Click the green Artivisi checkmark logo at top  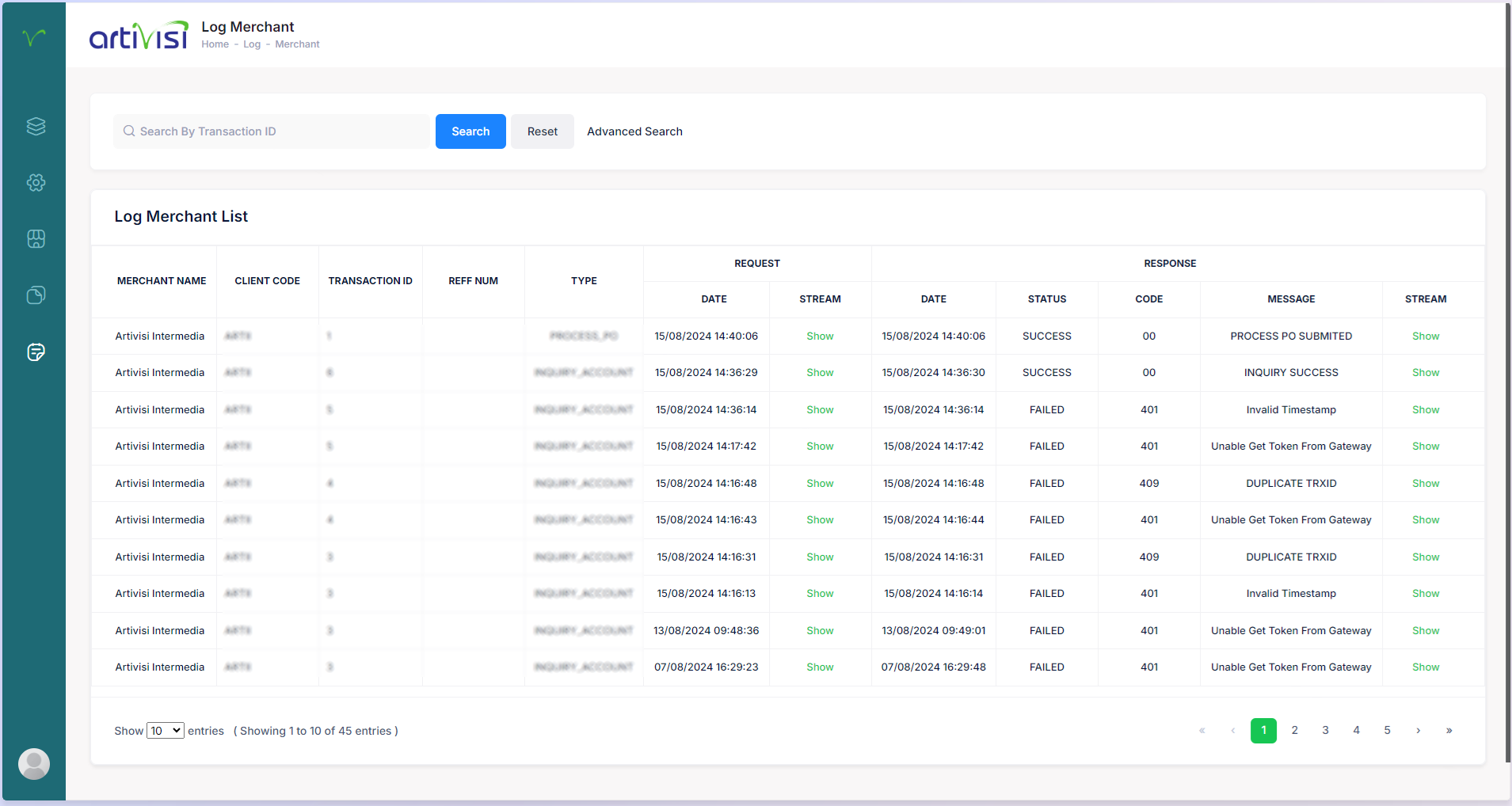33,36
